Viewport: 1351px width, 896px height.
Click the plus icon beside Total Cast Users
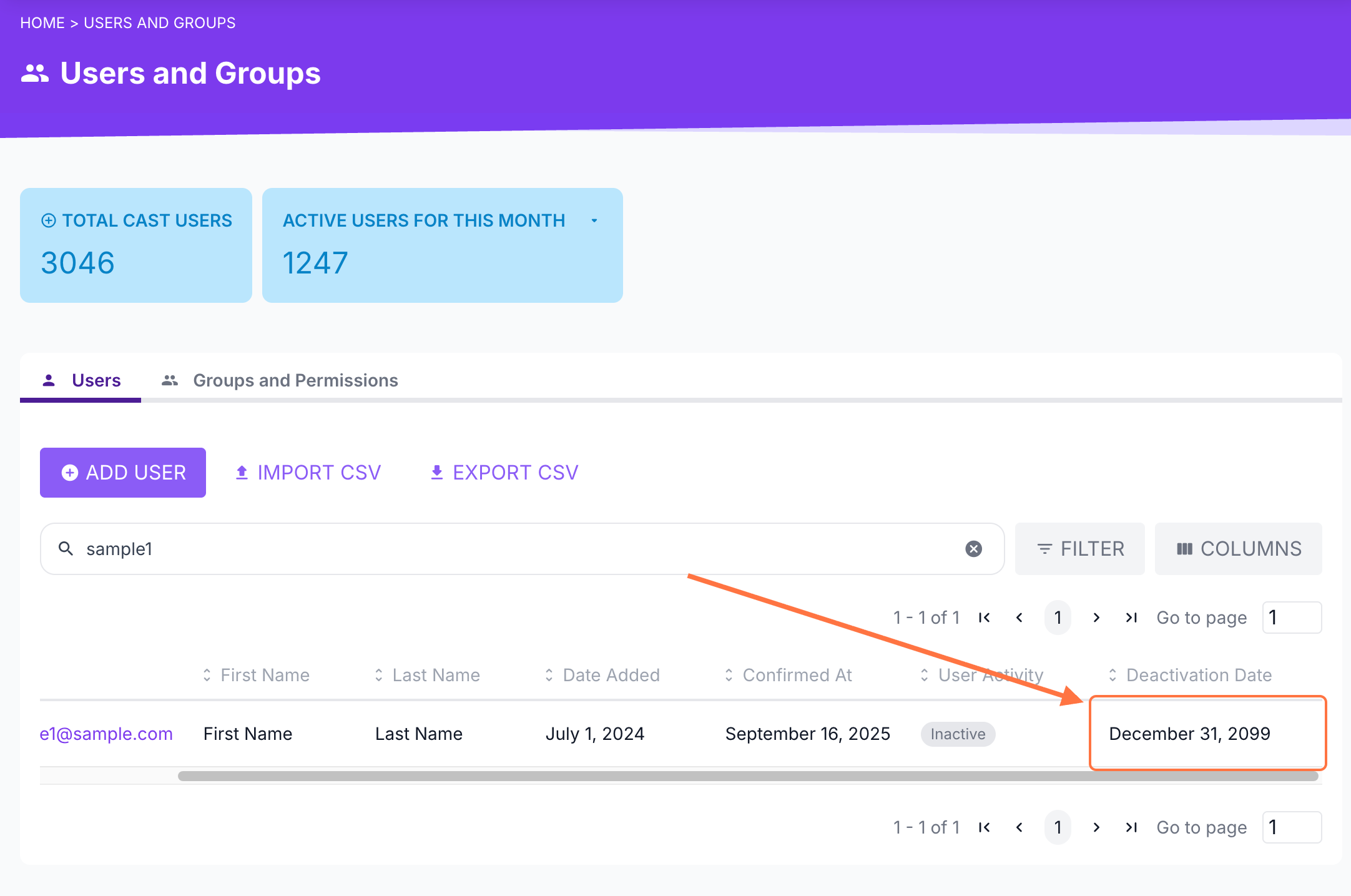click(49, 220)
